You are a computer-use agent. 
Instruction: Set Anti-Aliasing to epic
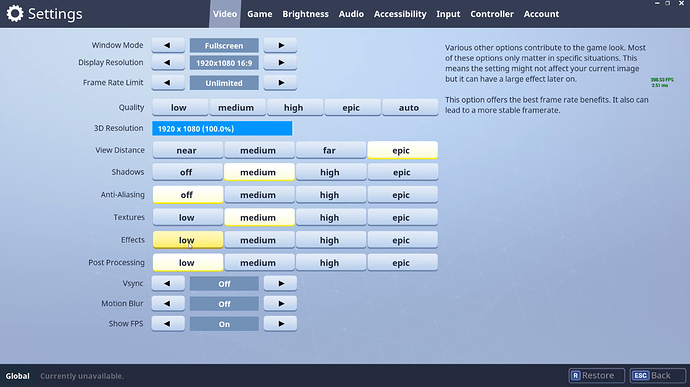coord(403,195)
